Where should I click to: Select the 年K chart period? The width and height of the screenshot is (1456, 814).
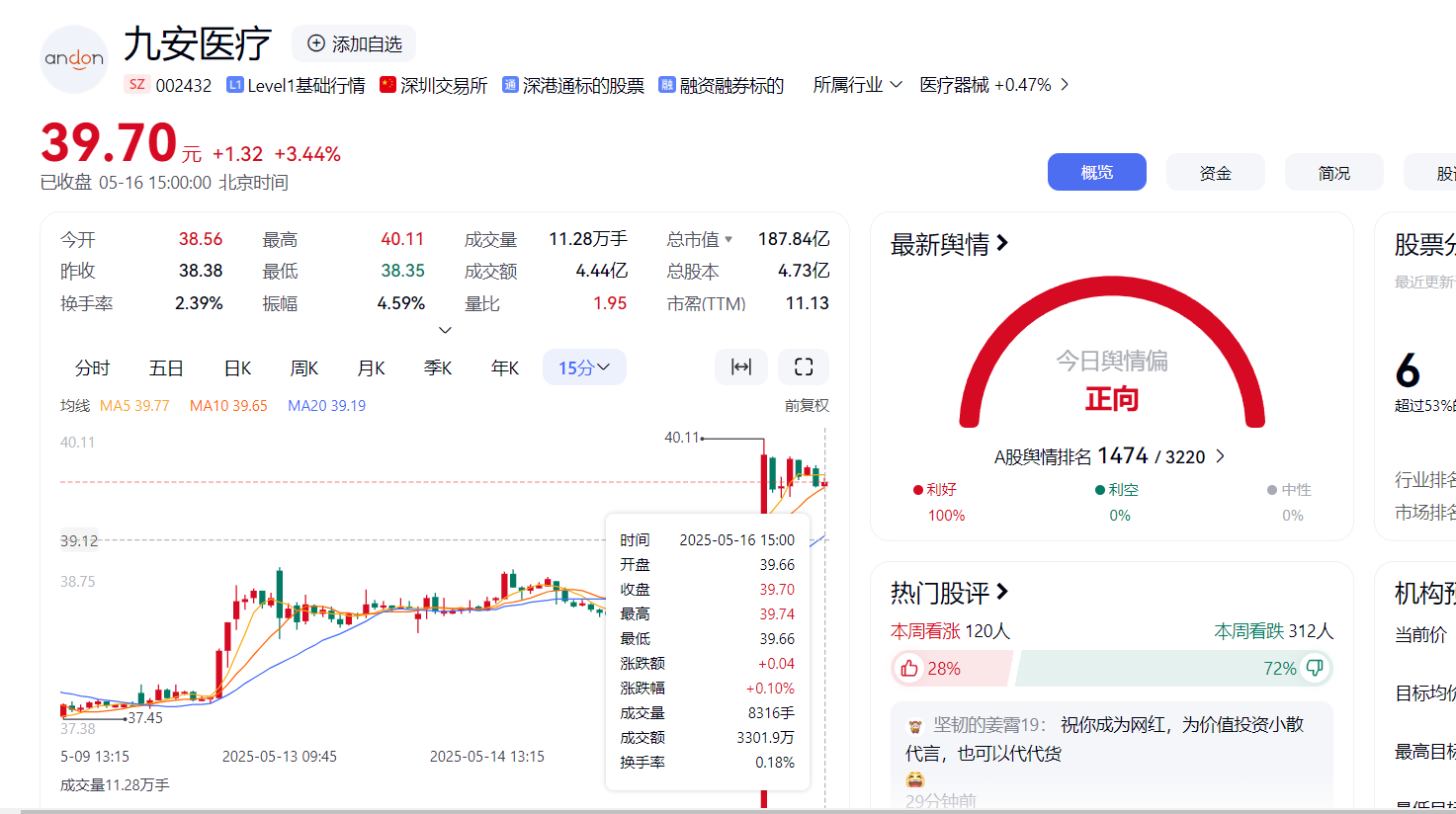(x=505, y=367)
